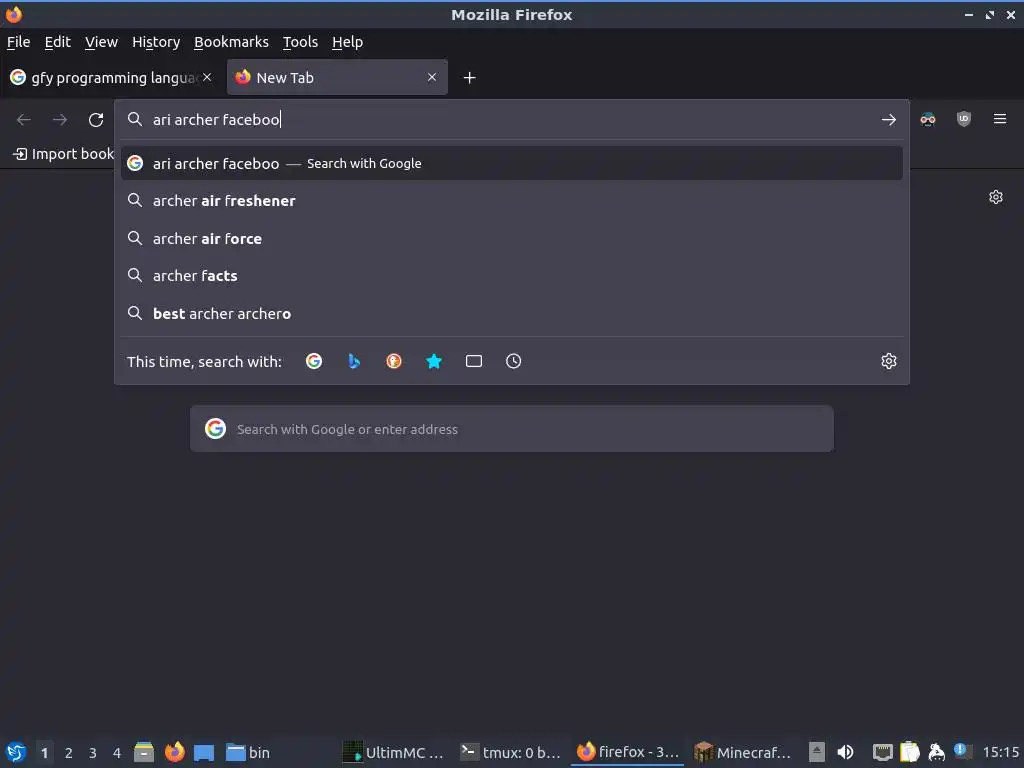This screenshot has height=768, width=1024.
Task: Switch to workspace 4 in the pager
Action: coord(117,753)
